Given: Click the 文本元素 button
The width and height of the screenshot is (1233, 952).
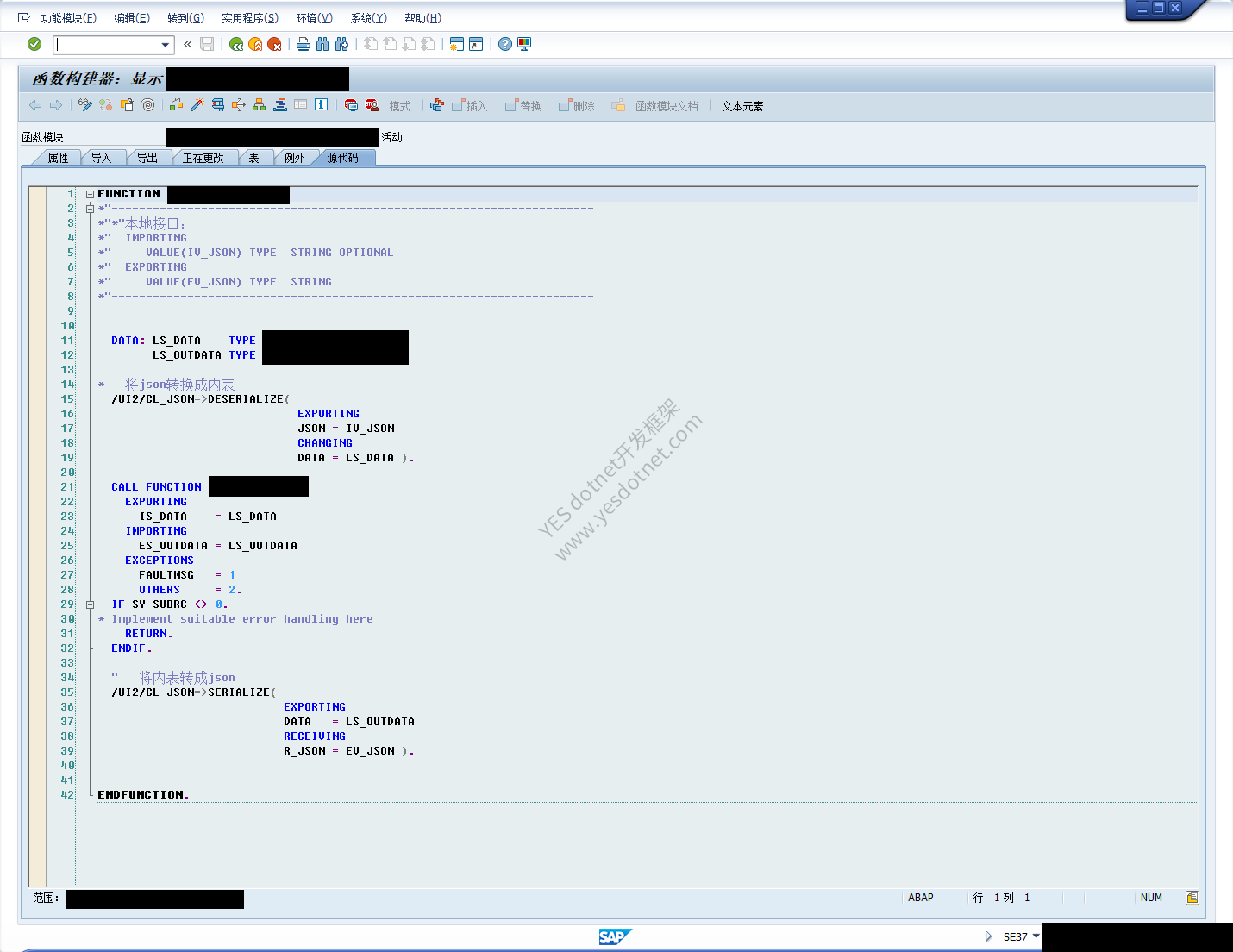Looking at the screenshot, I should pyautogui.click(x=742, y=106).
